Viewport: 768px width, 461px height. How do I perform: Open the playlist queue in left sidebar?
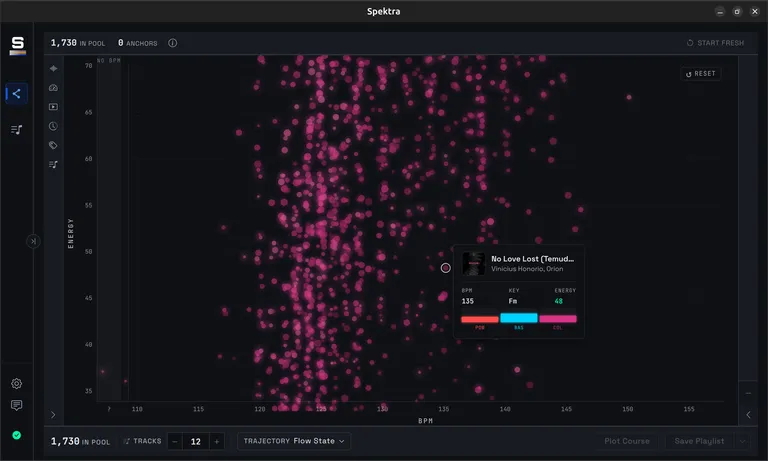(x=16, y=130)
